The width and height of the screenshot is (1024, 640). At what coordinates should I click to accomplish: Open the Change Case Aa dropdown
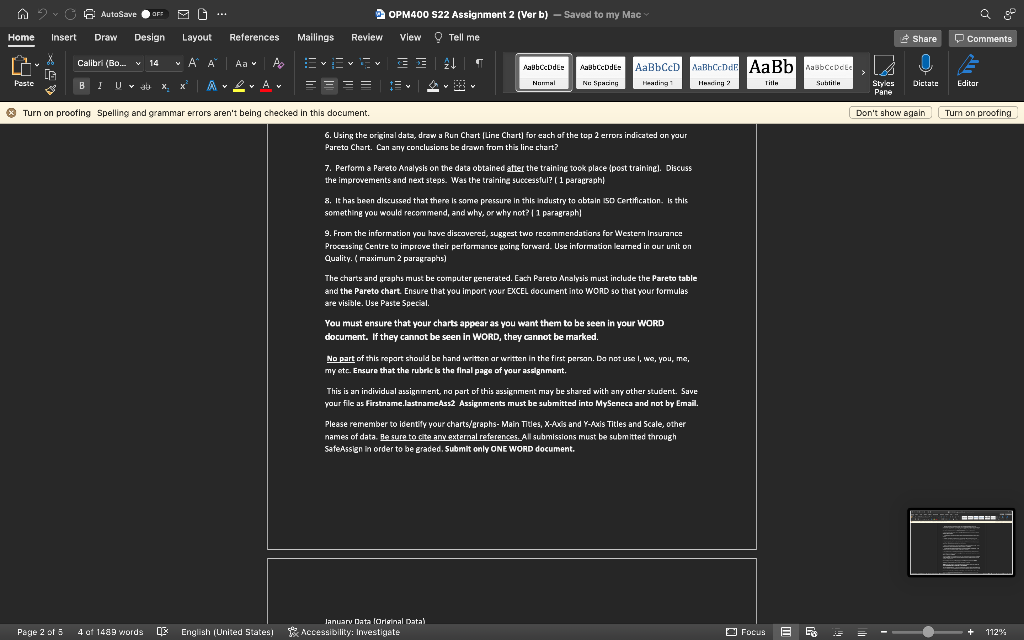tap(246, 63)
